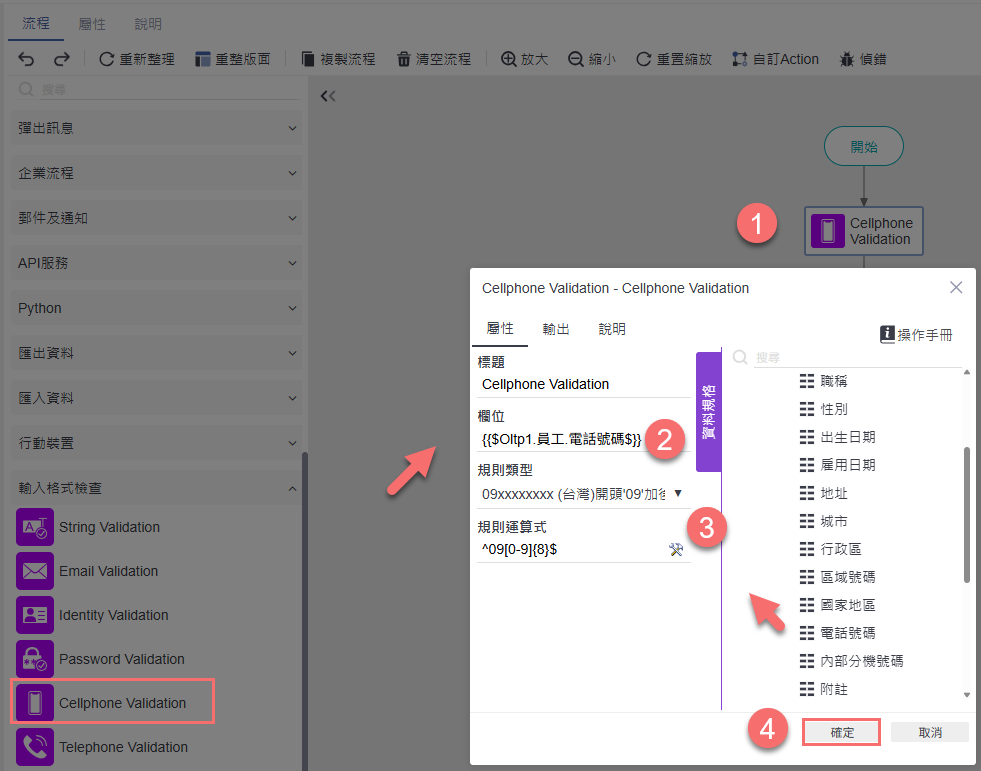Select the String Validation icon
Screen dimensions: 981x771
click(x=35, y=527)
